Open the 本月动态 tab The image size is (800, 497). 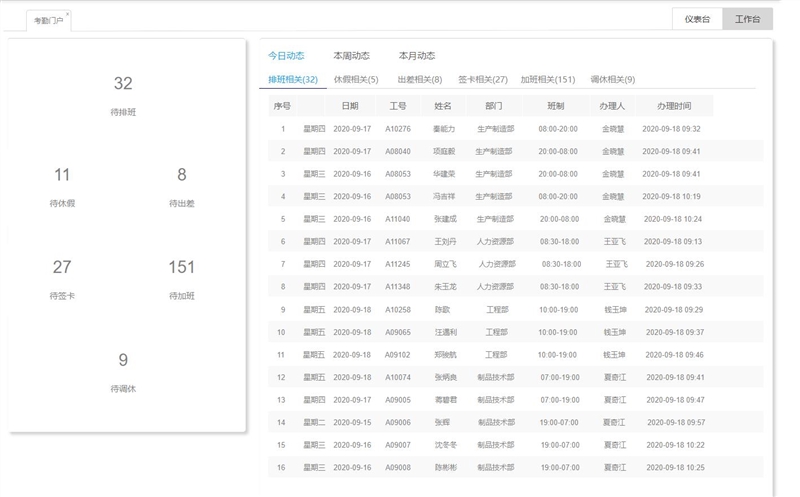[417, 56]
